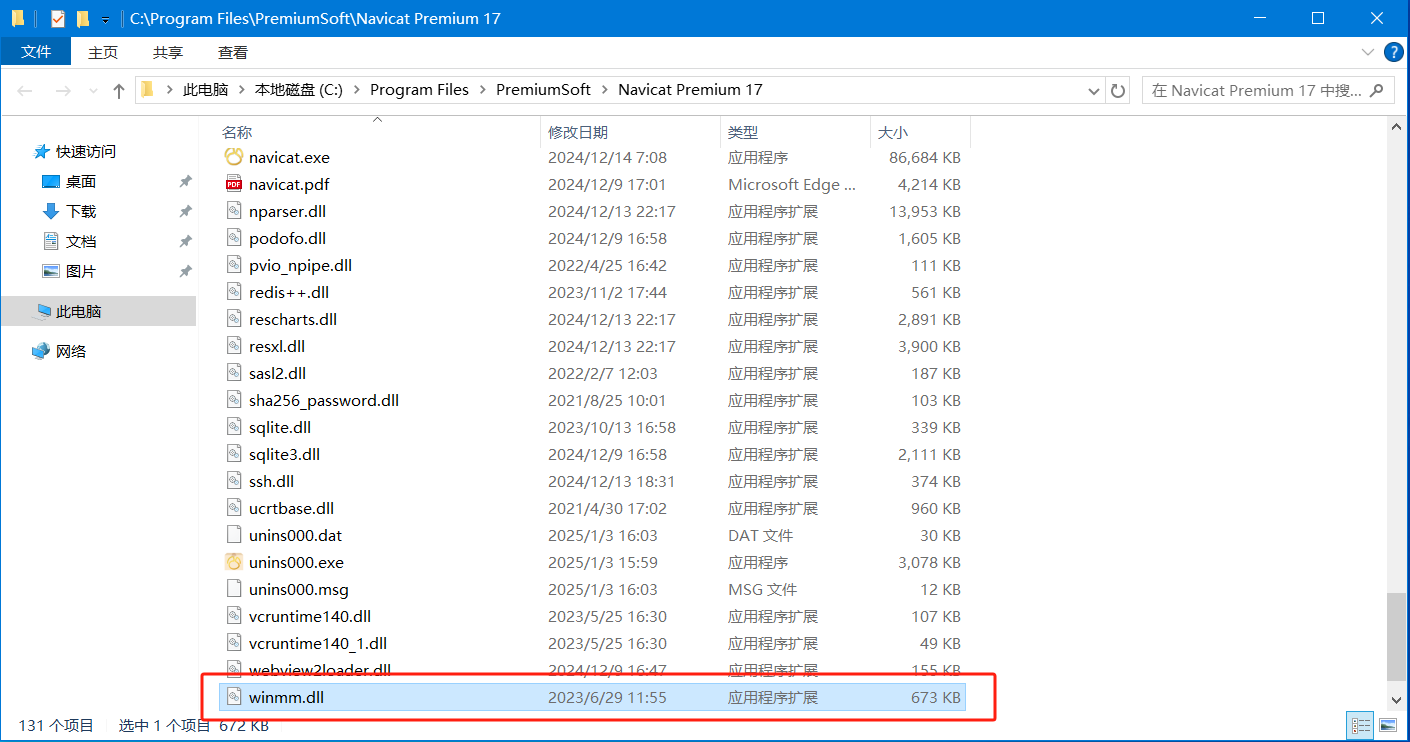Click the pin icon next to 图片
Screen dimensions: 1410x742
coord(185,271)
